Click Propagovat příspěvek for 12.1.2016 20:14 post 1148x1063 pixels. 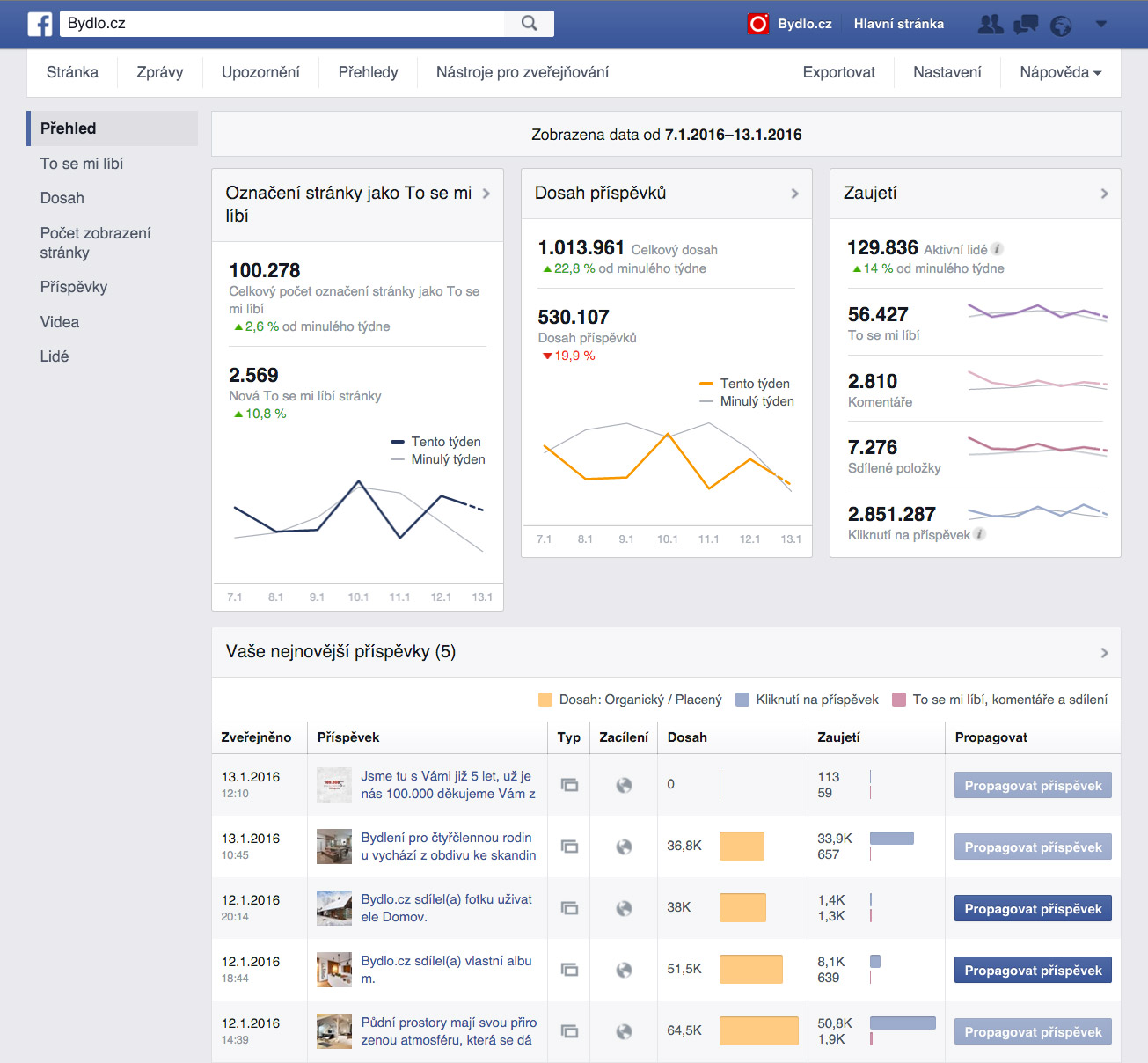click(1033, 909)
